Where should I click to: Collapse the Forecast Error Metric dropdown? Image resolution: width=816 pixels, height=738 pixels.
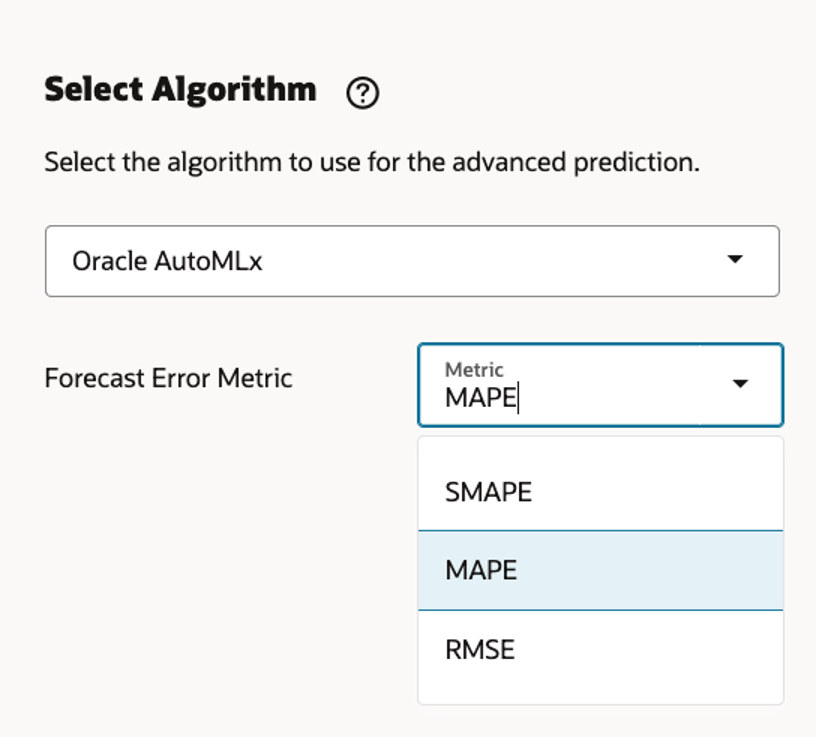(x=740, y=384)
